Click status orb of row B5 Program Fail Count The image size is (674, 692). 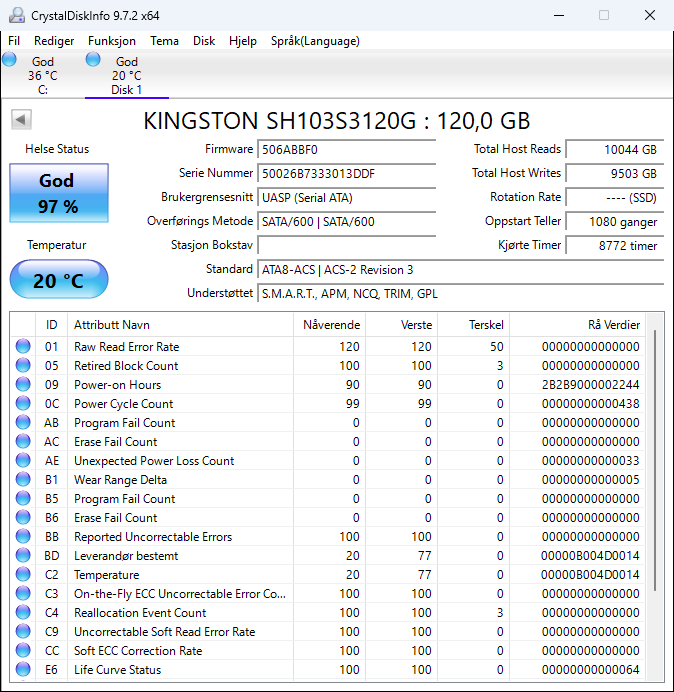23,498
